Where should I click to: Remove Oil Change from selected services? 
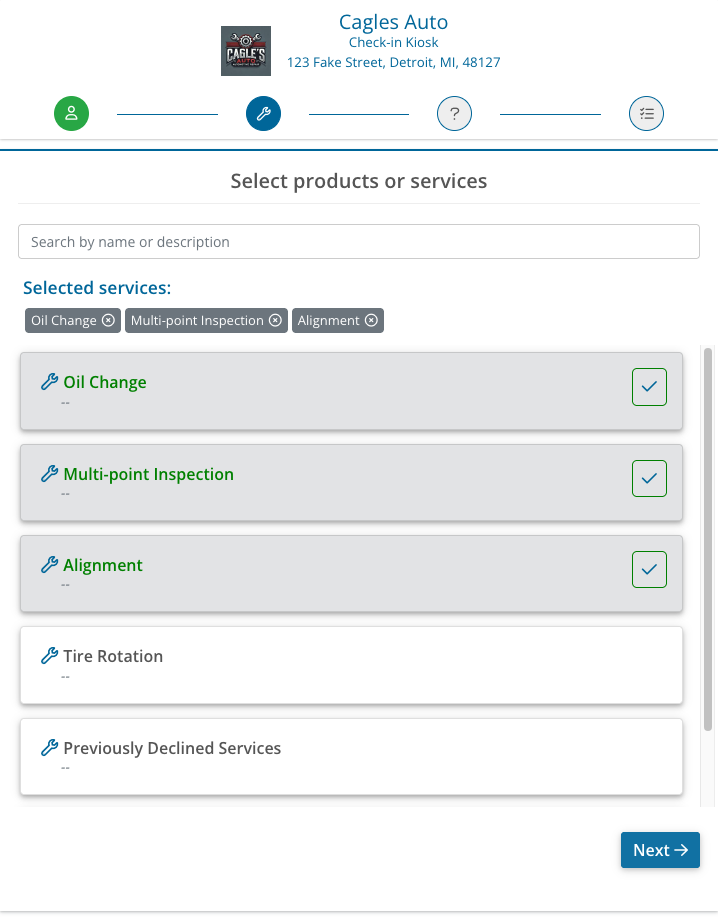(105, 321)
